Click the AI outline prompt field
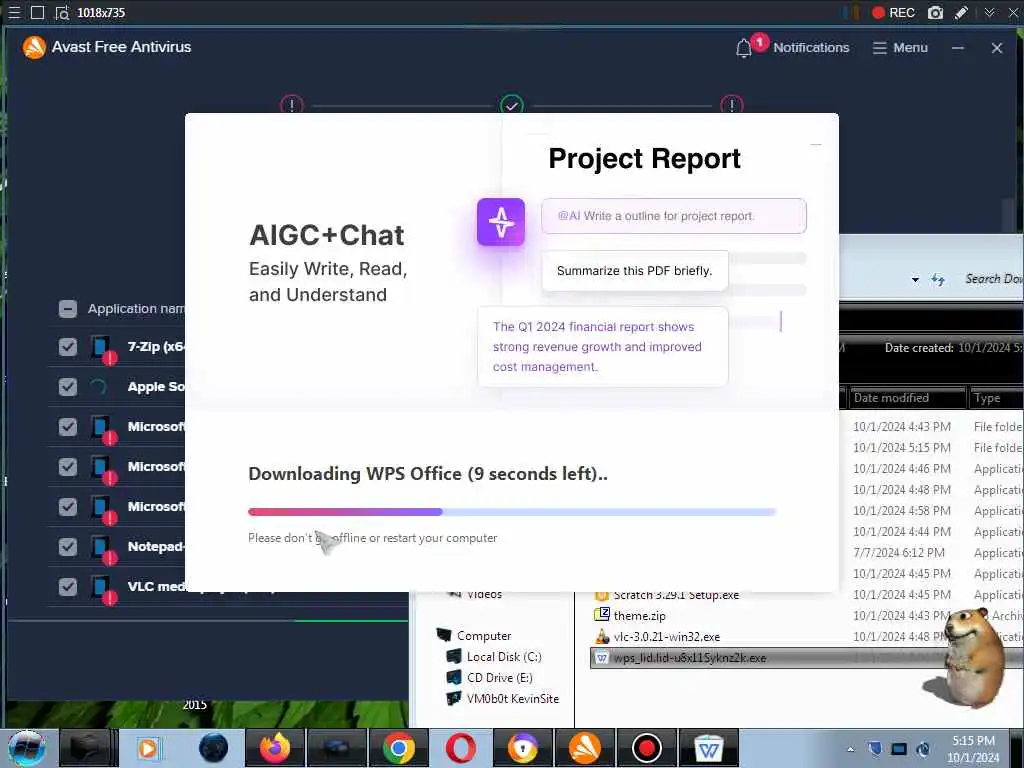The height and width of the screenshot is (768, 1024). click(x=674, y=216)
